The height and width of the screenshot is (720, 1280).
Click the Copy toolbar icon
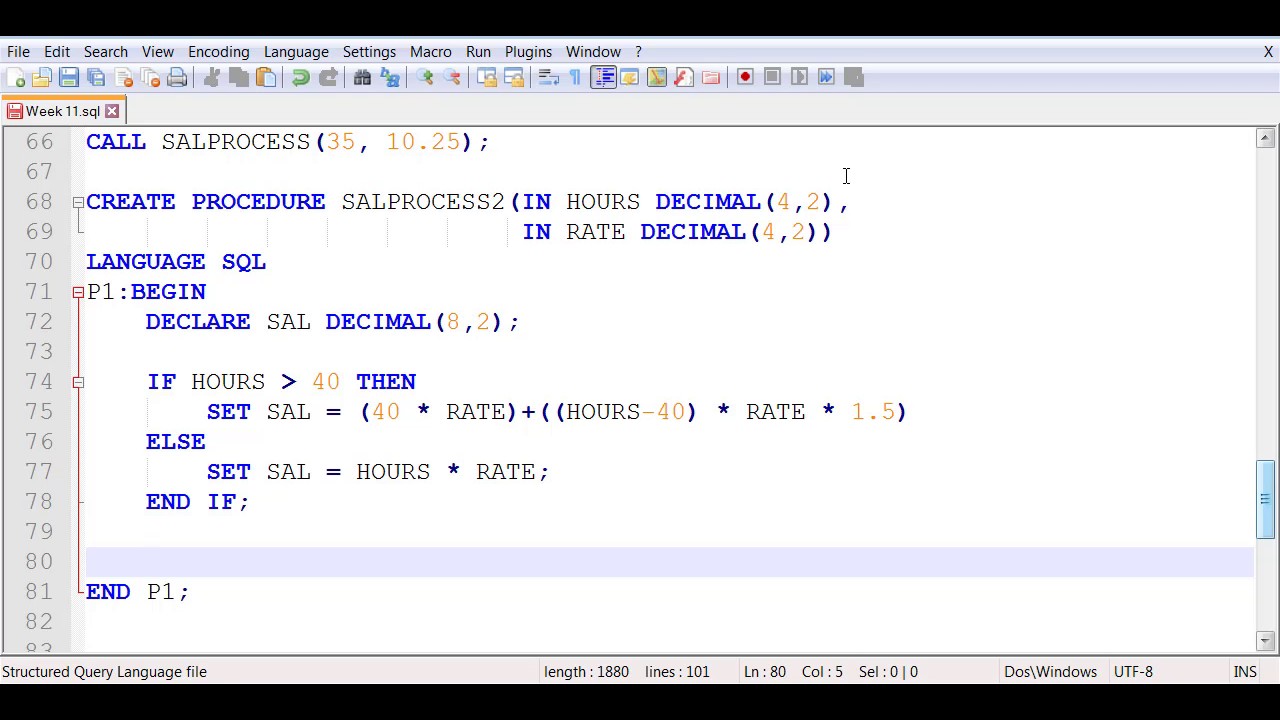pos(239,77)
